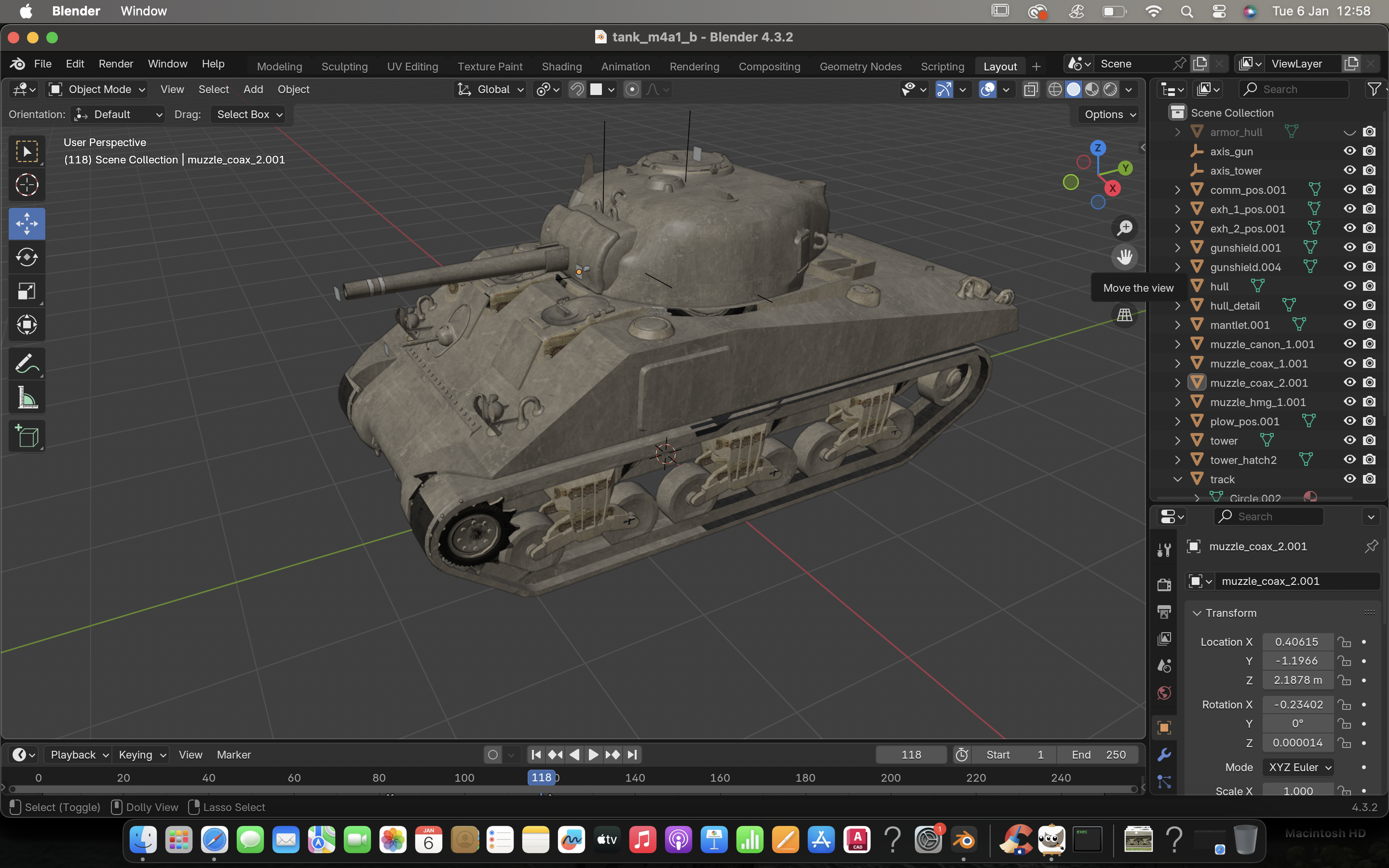Toggle auto keying record button
Screen dimensions: 1389x868
click(492, 754)
